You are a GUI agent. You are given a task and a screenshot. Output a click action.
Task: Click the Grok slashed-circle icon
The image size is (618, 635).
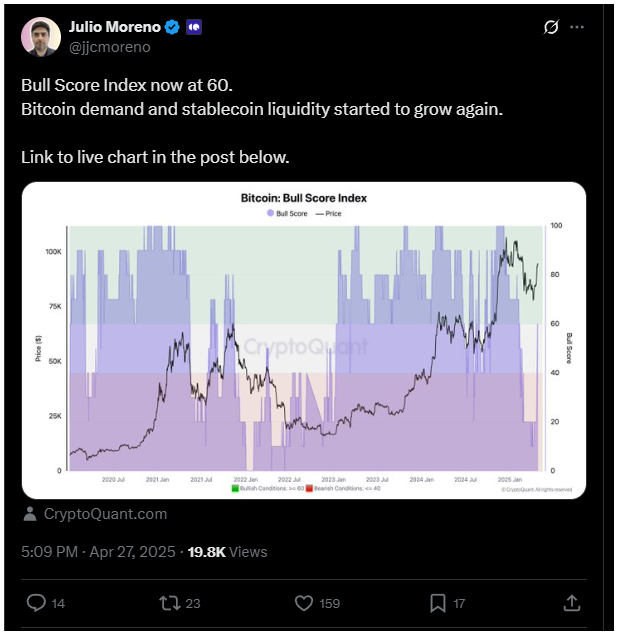(x=551, y=27)
